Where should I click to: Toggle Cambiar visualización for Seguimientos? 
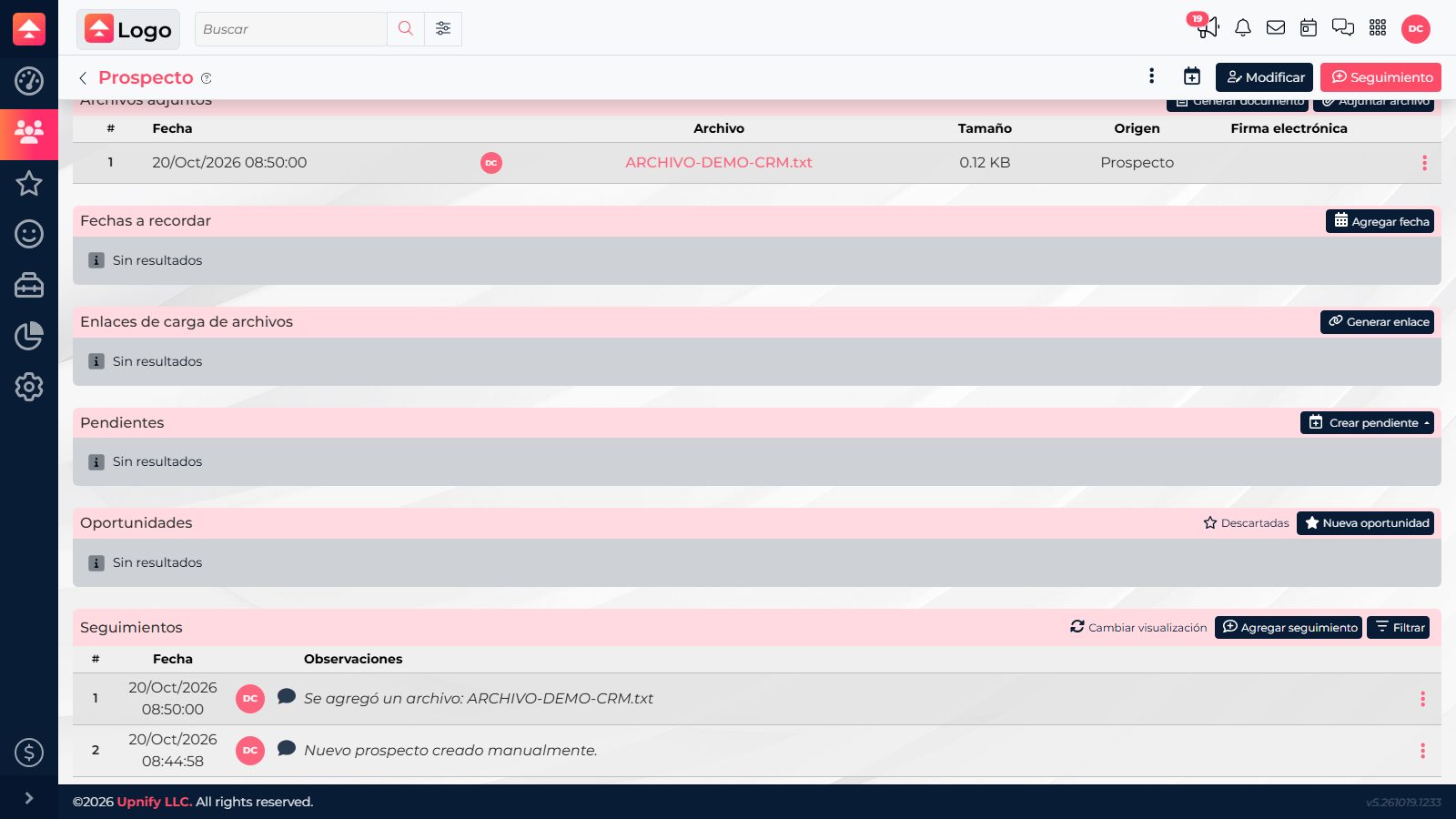coord(1138,628)
